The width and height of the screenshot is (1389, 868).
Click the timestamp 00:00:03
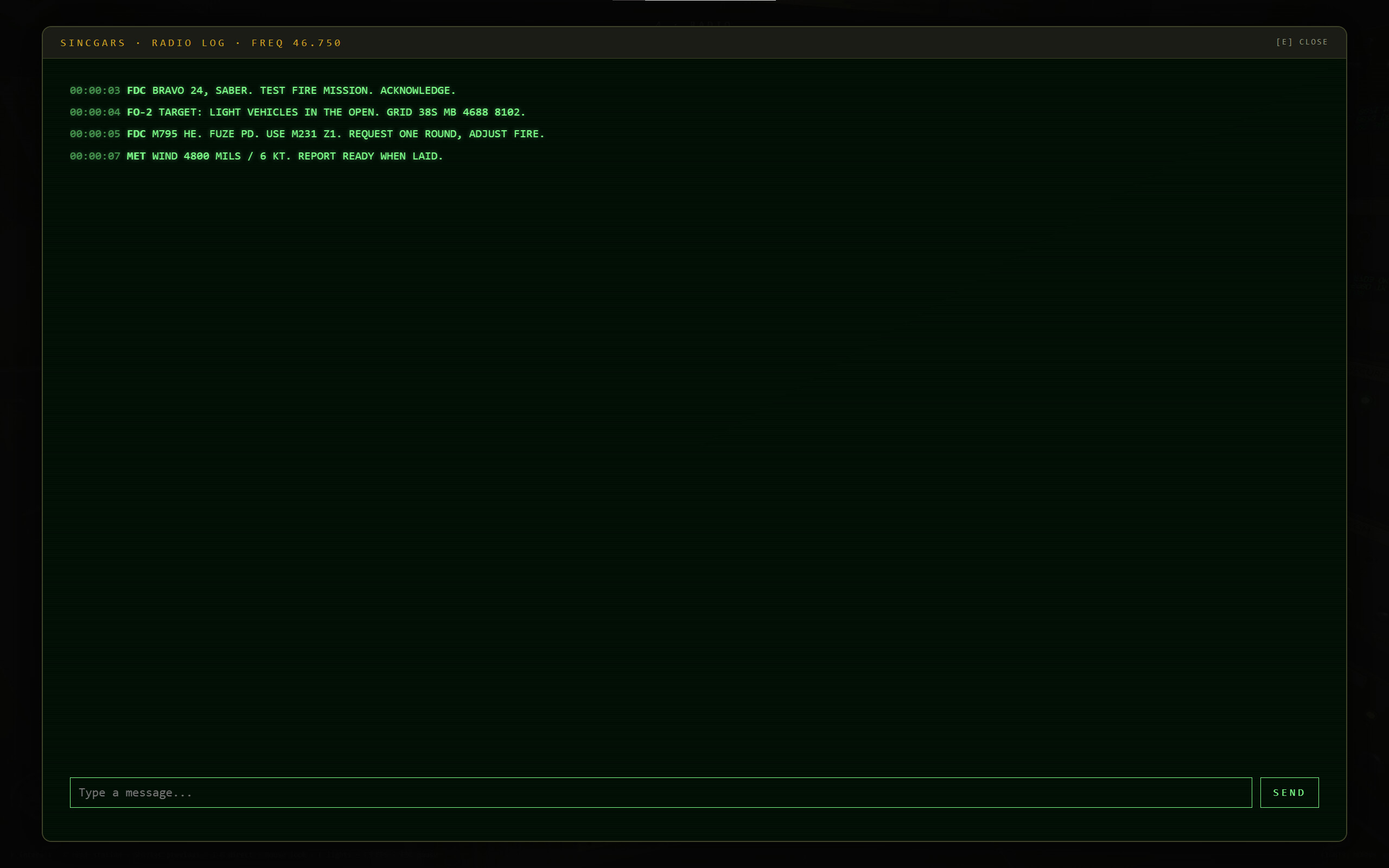coord(95,90)
